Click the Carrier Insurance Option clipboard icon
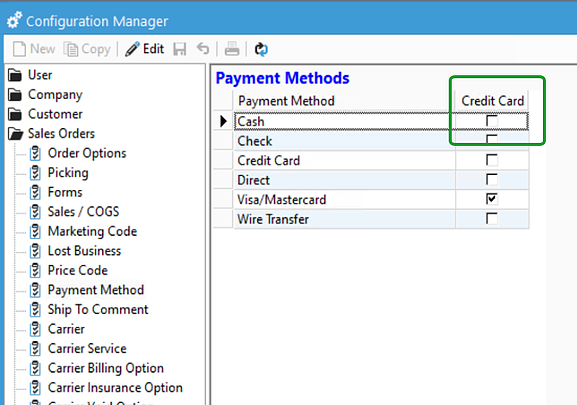577x405 pixels. [35, 387]
